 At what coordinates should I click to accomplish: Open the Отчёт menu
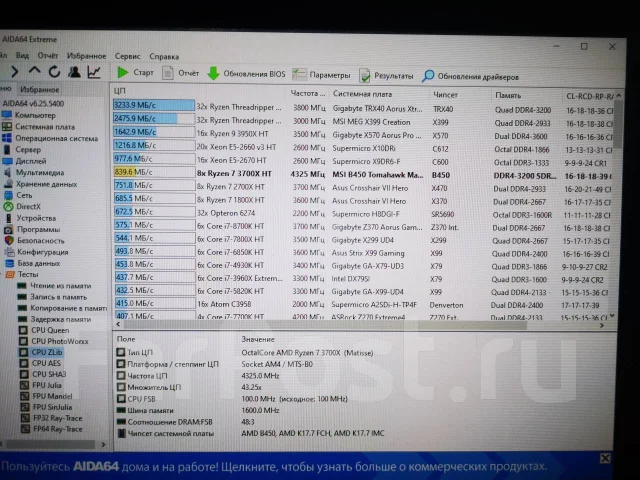point(48,56)
